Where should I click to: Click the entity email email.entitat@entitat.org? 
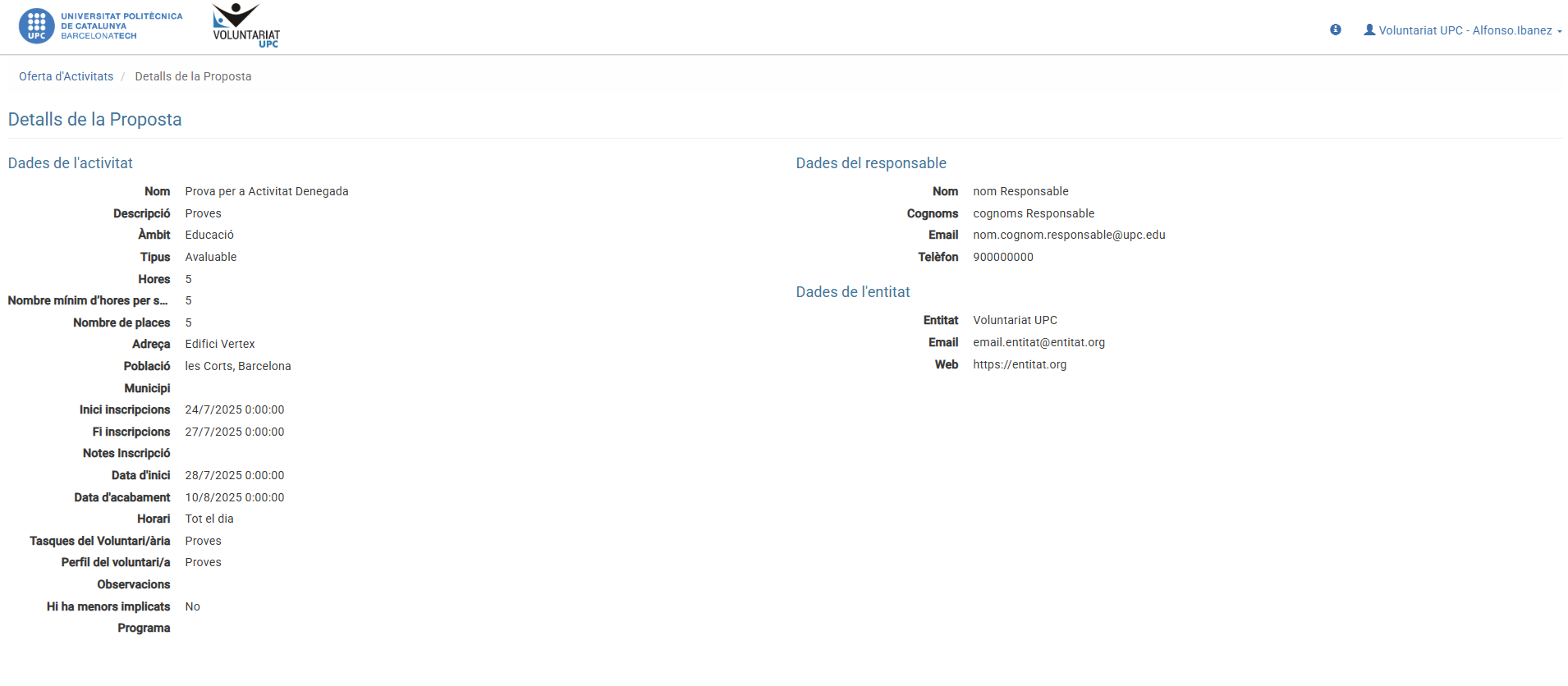point(1038,342)
